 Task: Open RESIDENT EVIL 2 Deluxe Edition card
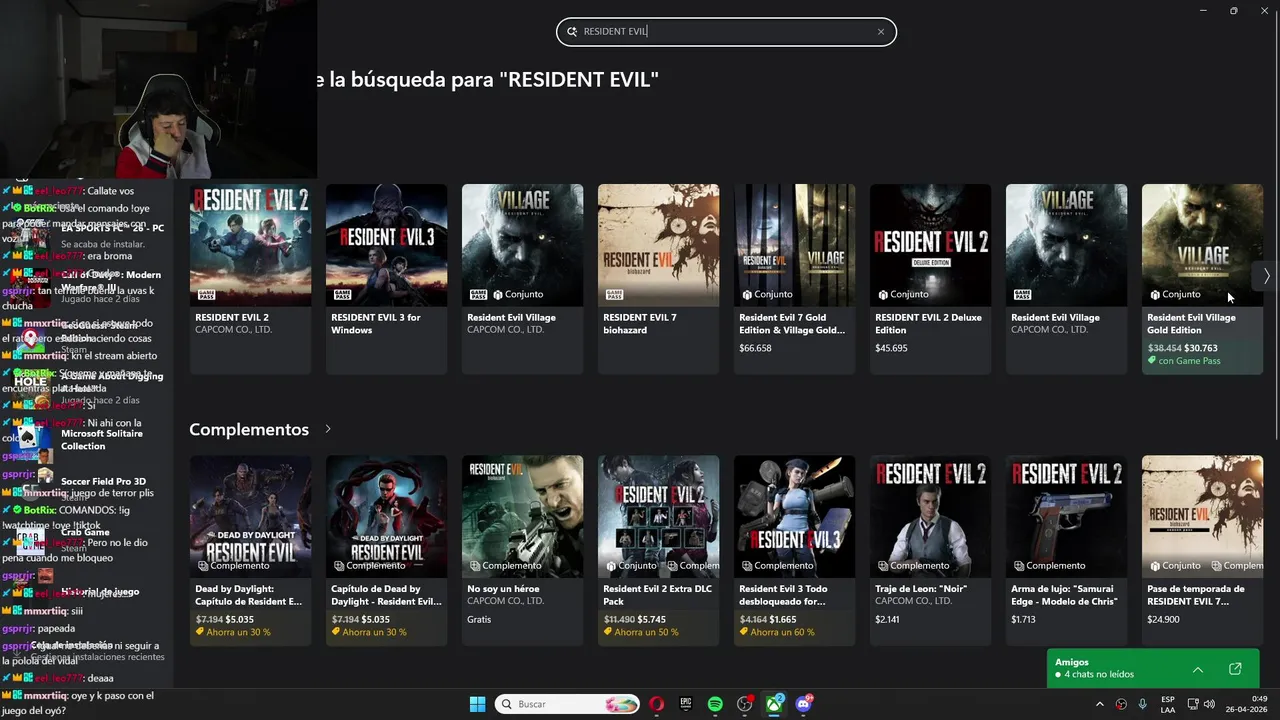point(930,279)
